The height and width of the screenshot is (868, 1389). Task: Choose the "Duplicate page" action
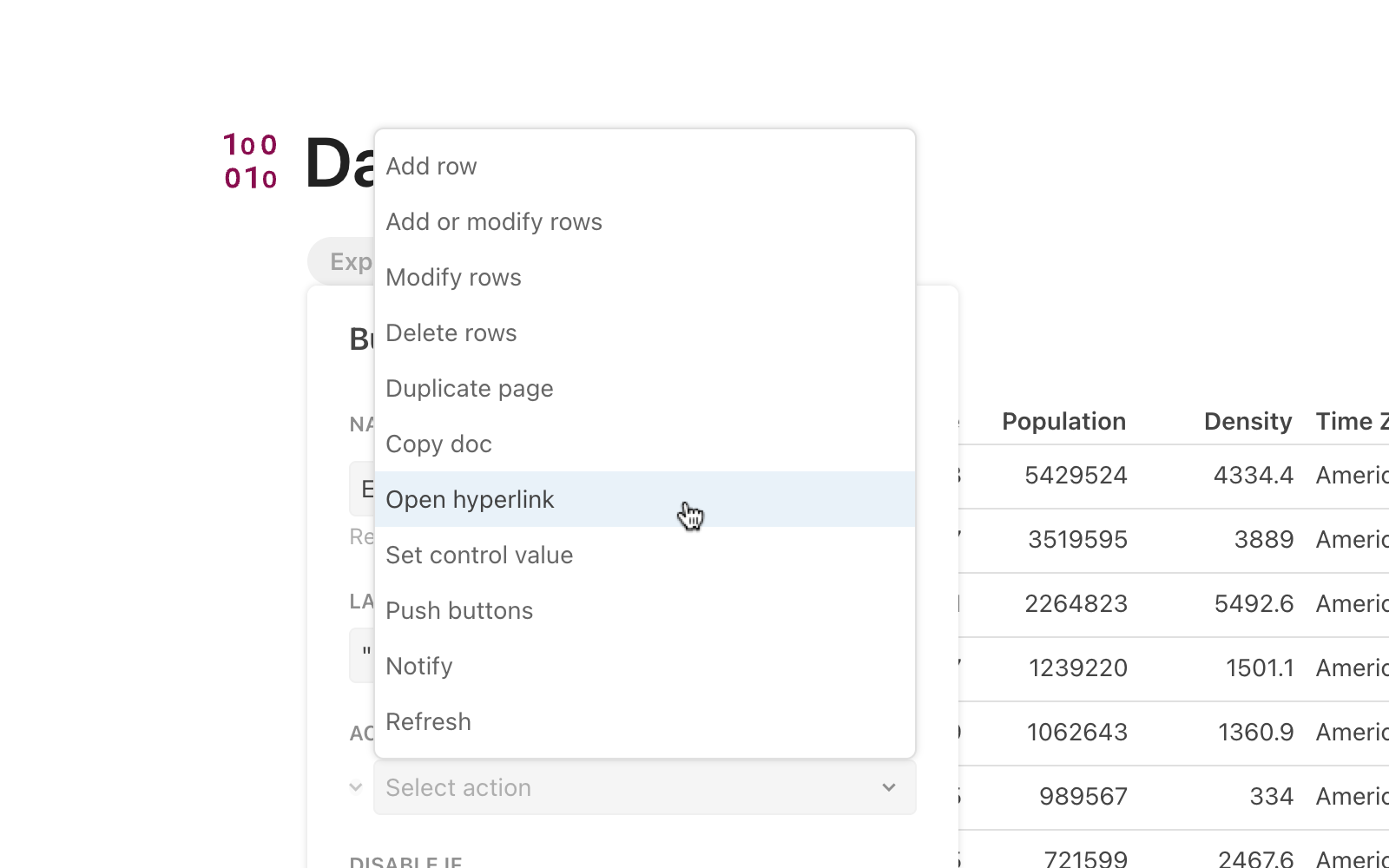coord(469,388)
